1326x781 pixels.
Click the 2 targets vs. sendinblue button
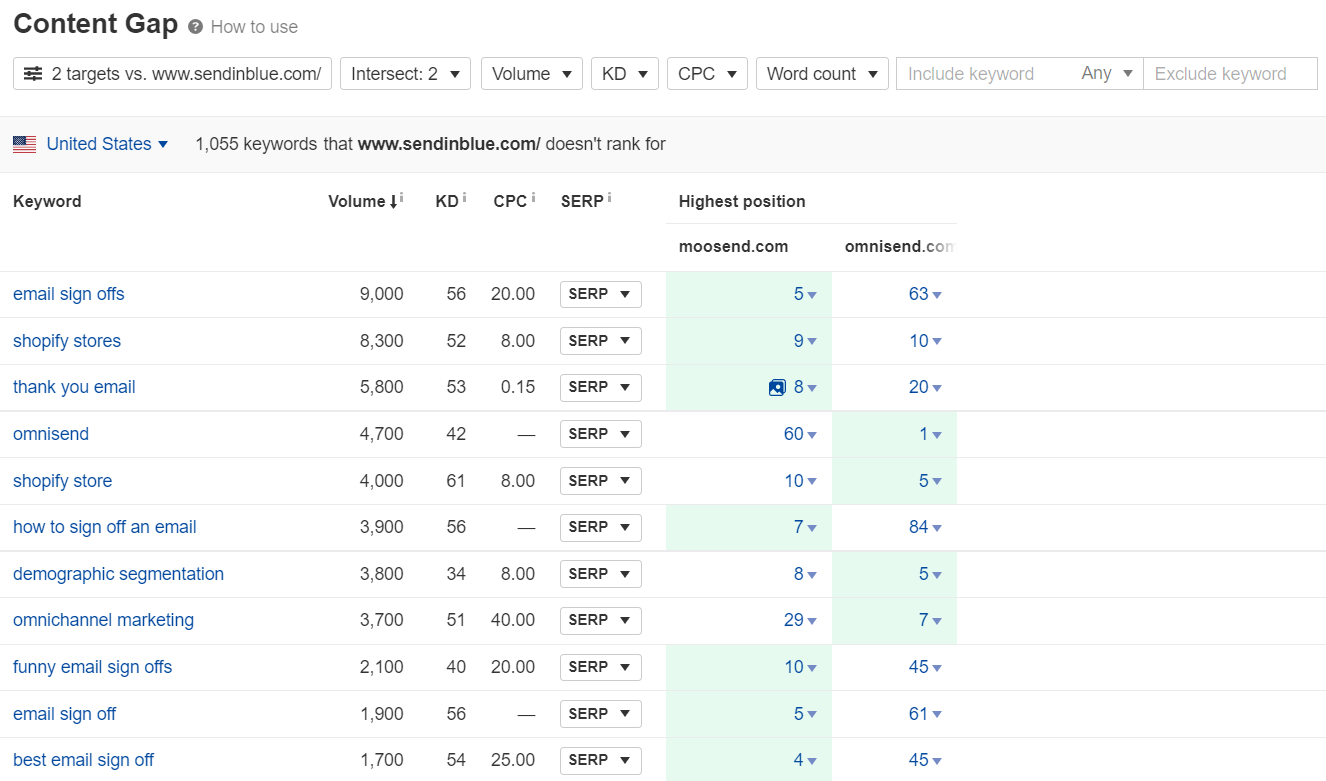tap(172, 74)
